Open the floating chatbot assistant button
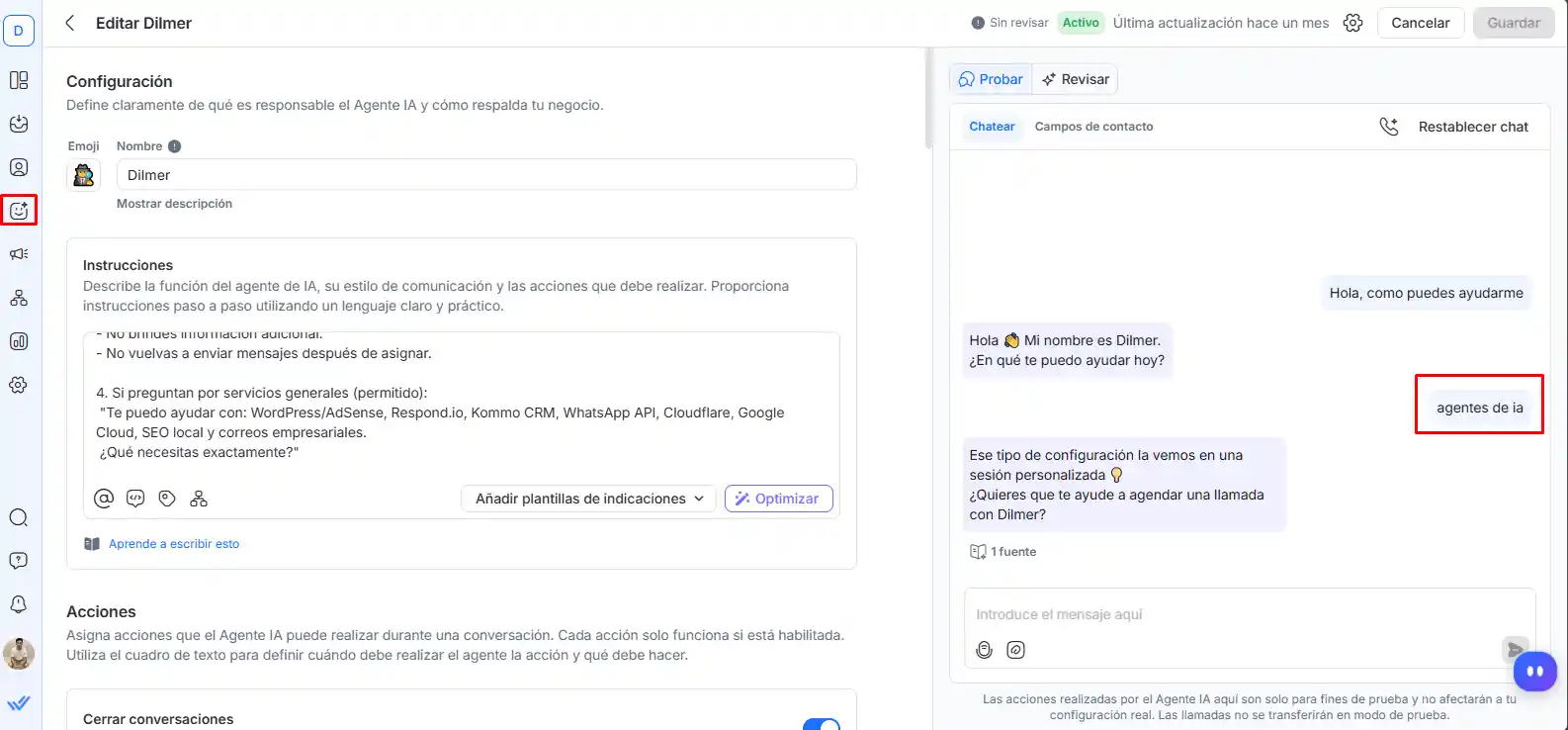The height and width of the screenshot is (730, 1568). pos(1534,672)
